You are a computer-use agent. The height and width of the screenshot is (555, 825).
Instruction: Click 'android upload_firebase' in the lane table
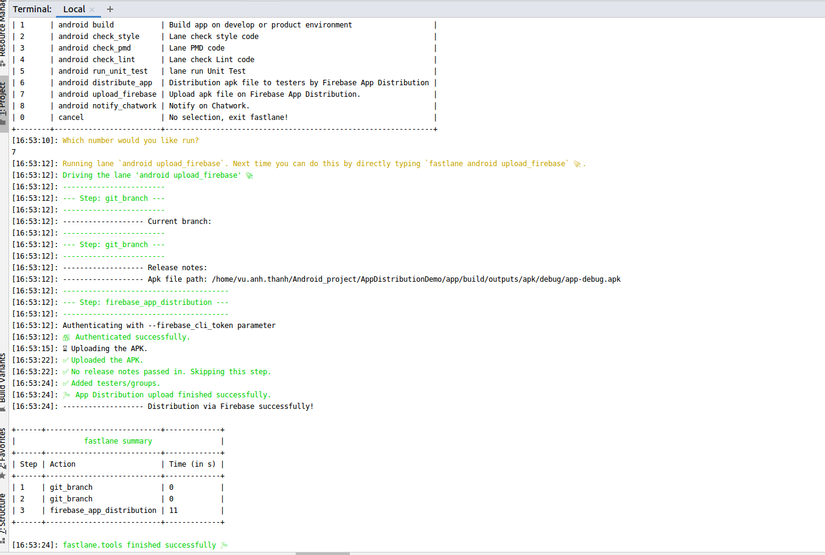(x=107, y=94)
